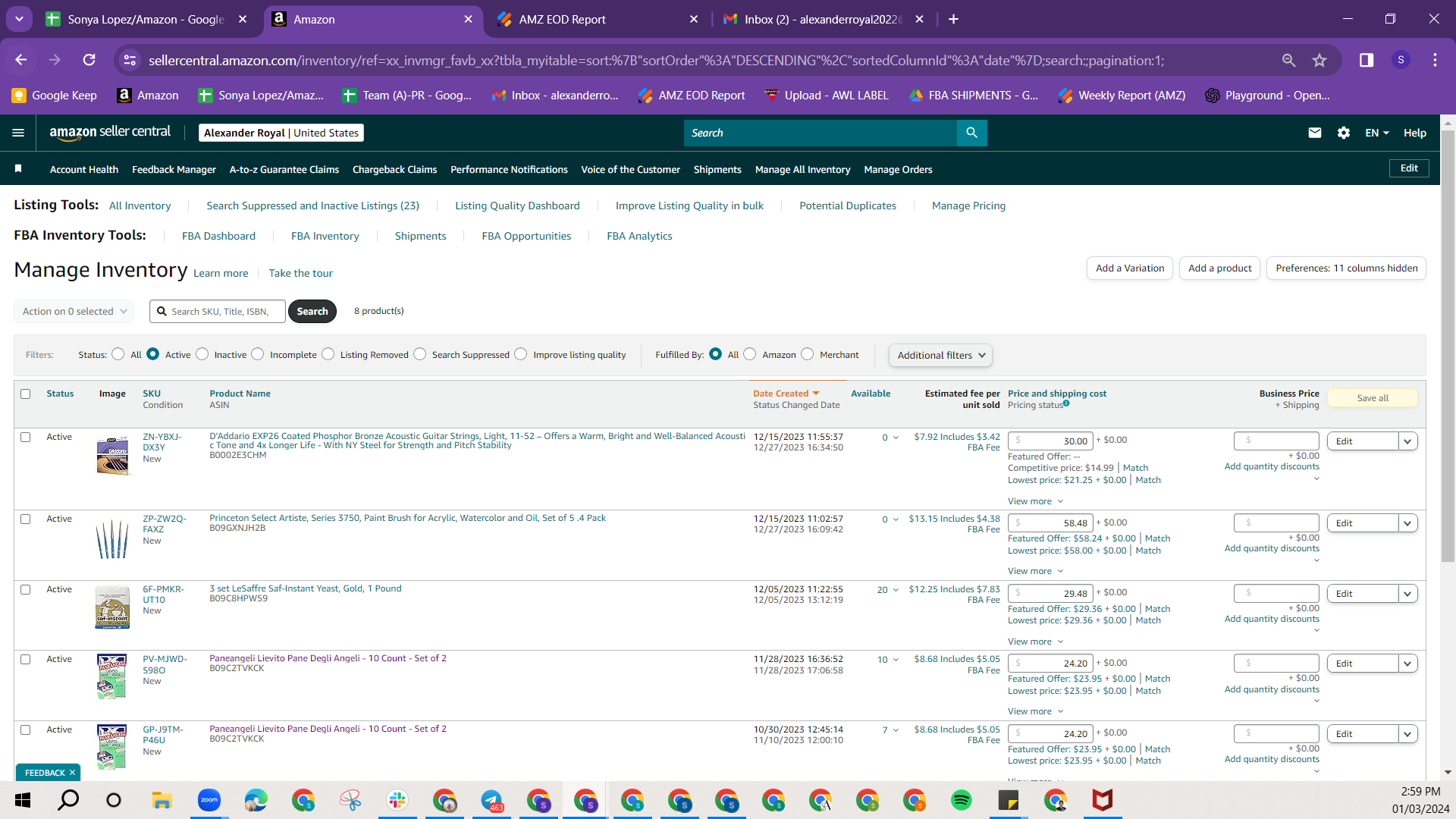This screenshot has height=819, width=1456.
Task: Open Windows Start menu
Action: (23, 800)
